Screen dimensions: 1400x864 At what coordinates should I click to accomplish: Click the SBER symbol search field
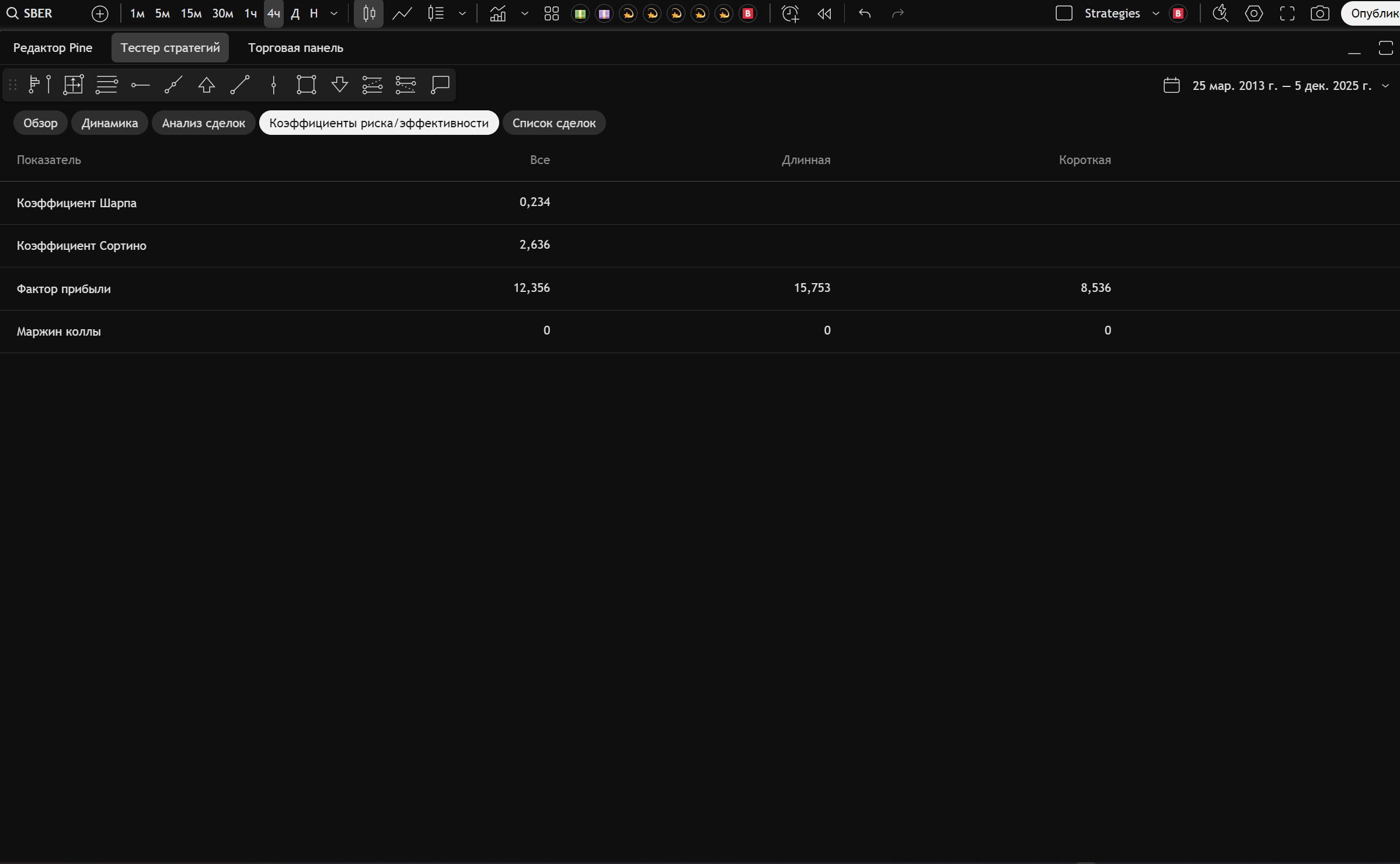coord(38,13)
